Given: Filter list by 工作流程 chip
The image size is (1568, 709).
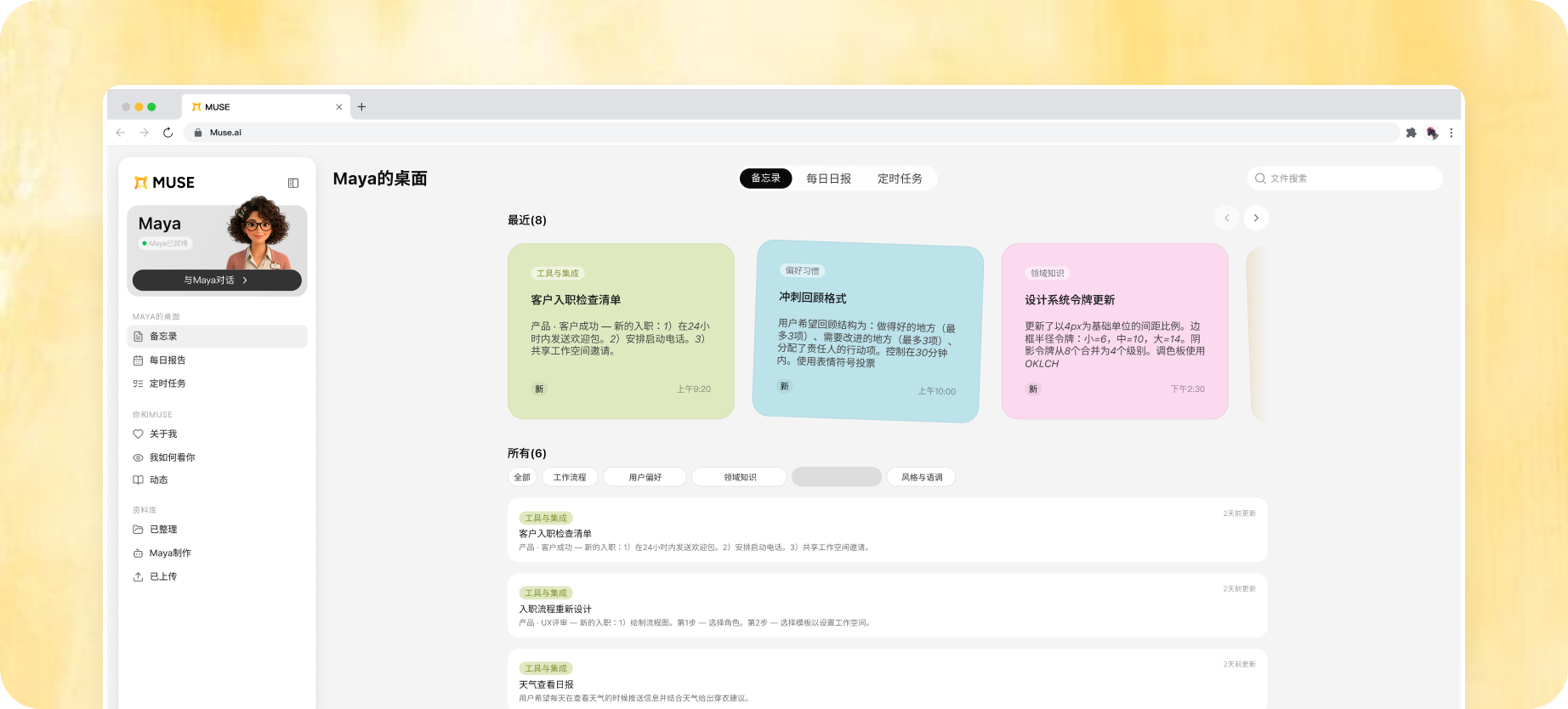Looking at the screenshot, I should click(x=570, y=477).
